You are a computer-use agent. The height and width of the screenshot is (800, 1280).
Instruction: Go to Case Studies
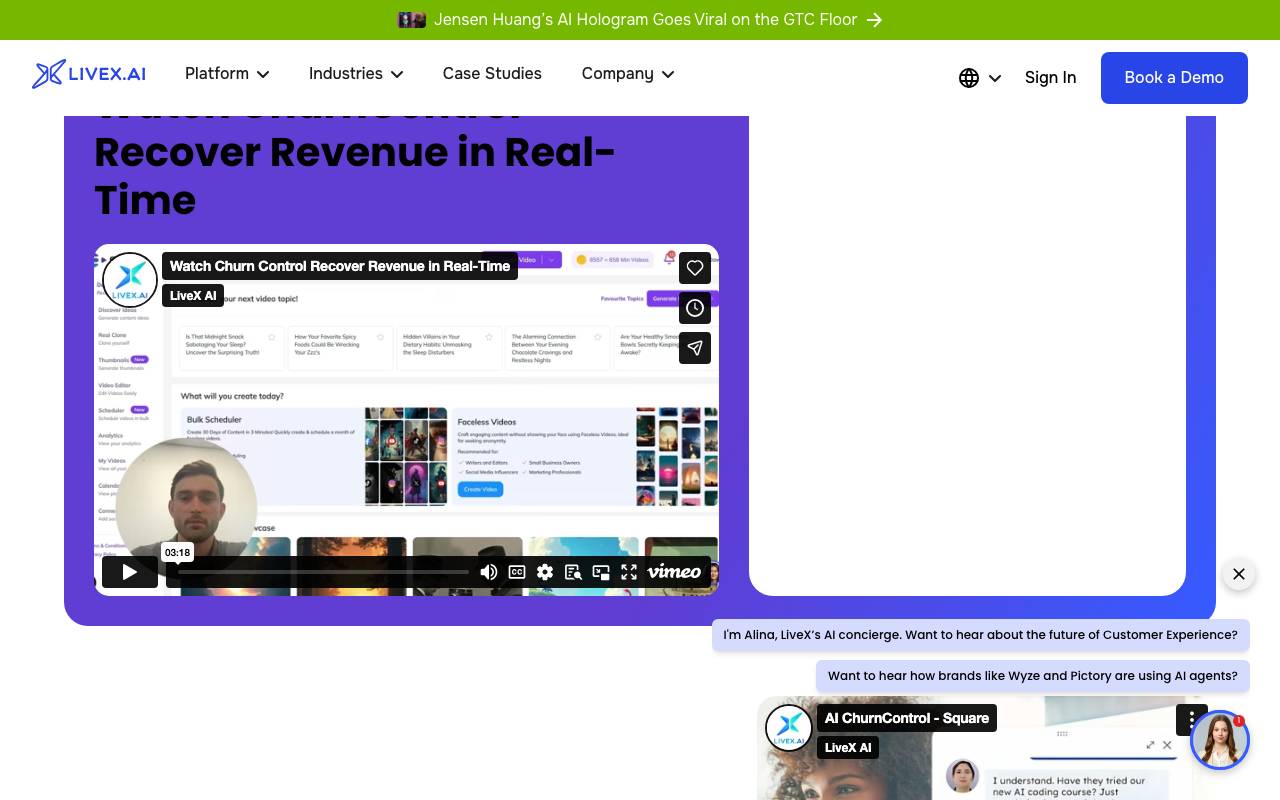(492, 74)
